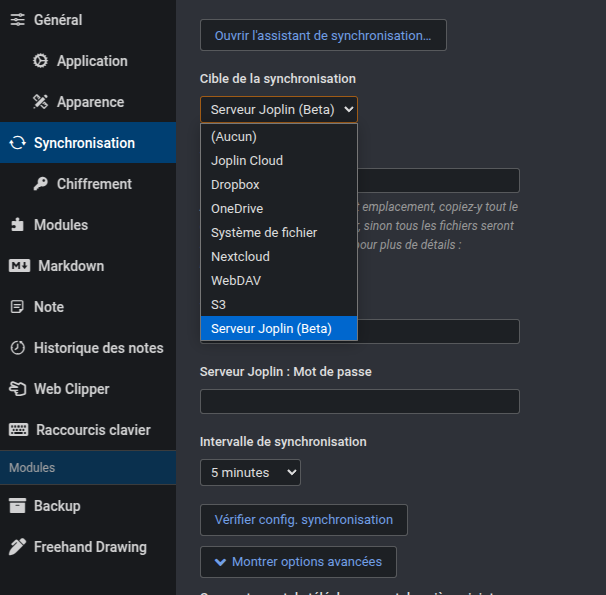Select Dropbox as sync target
Viewport: 606px width, 595px height.
pyautogui.click(x=279, y=184)
